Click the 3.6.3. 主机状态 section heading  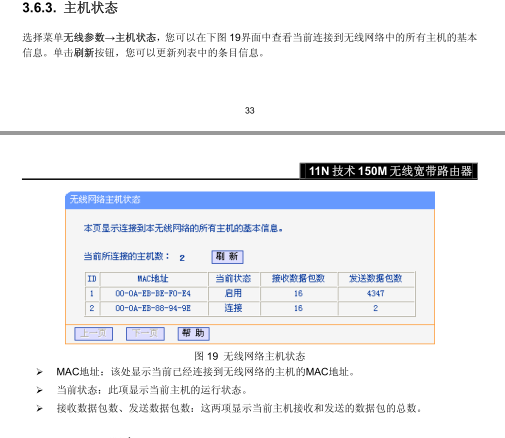(70, 8)
